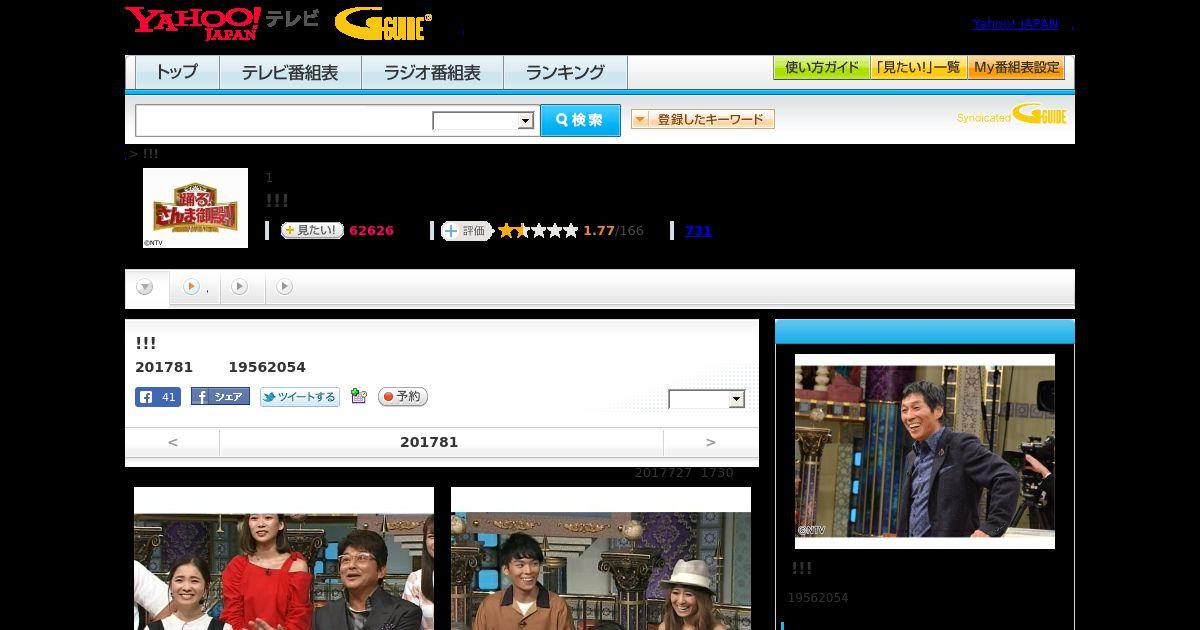This screenshot has width=1200, height=630.
Task: Select the third tab, first gray play icon
Action: (241, 288)
